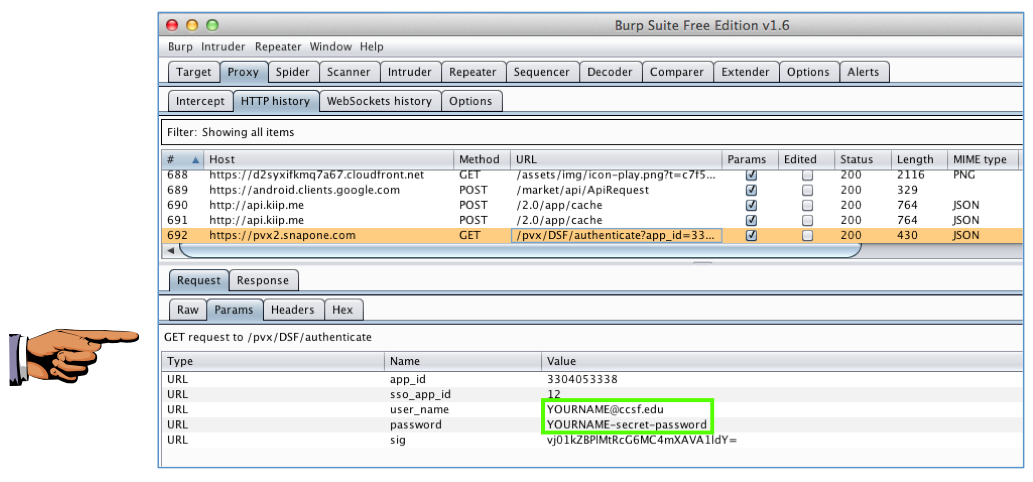Select the sso_app_id parameter row
1033x482 pixels.
(592, 394)
